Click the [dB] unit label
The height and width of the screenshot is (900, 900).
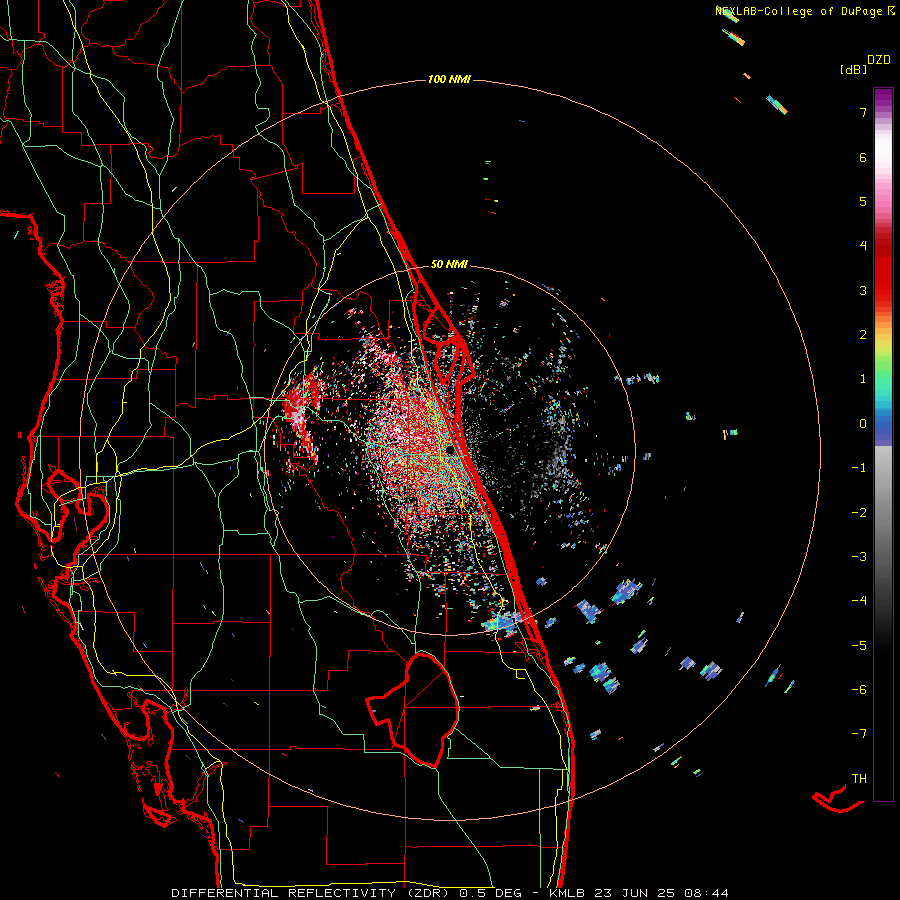[853, 69]
